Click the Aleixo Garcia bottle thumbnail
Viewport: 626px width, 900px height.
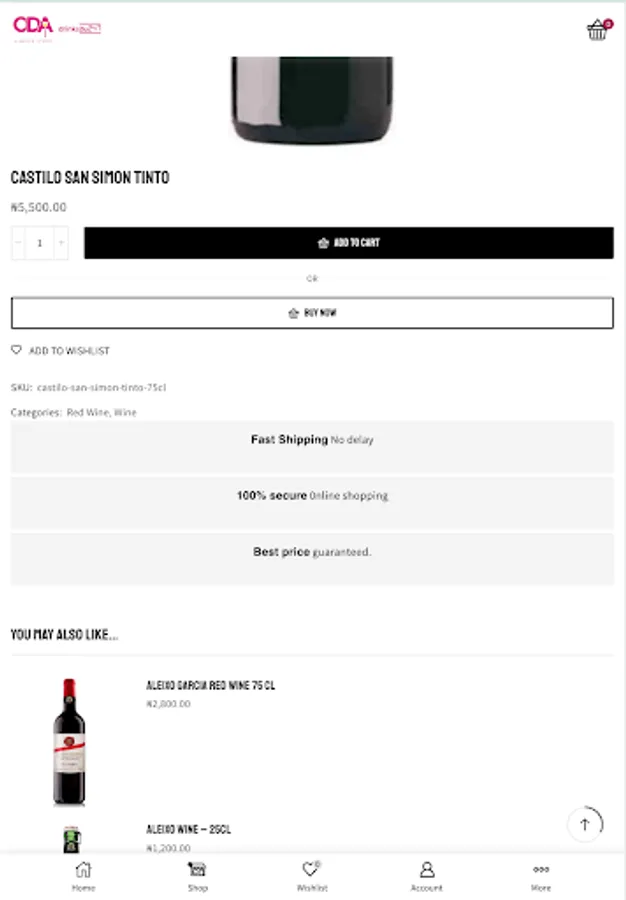69,742
